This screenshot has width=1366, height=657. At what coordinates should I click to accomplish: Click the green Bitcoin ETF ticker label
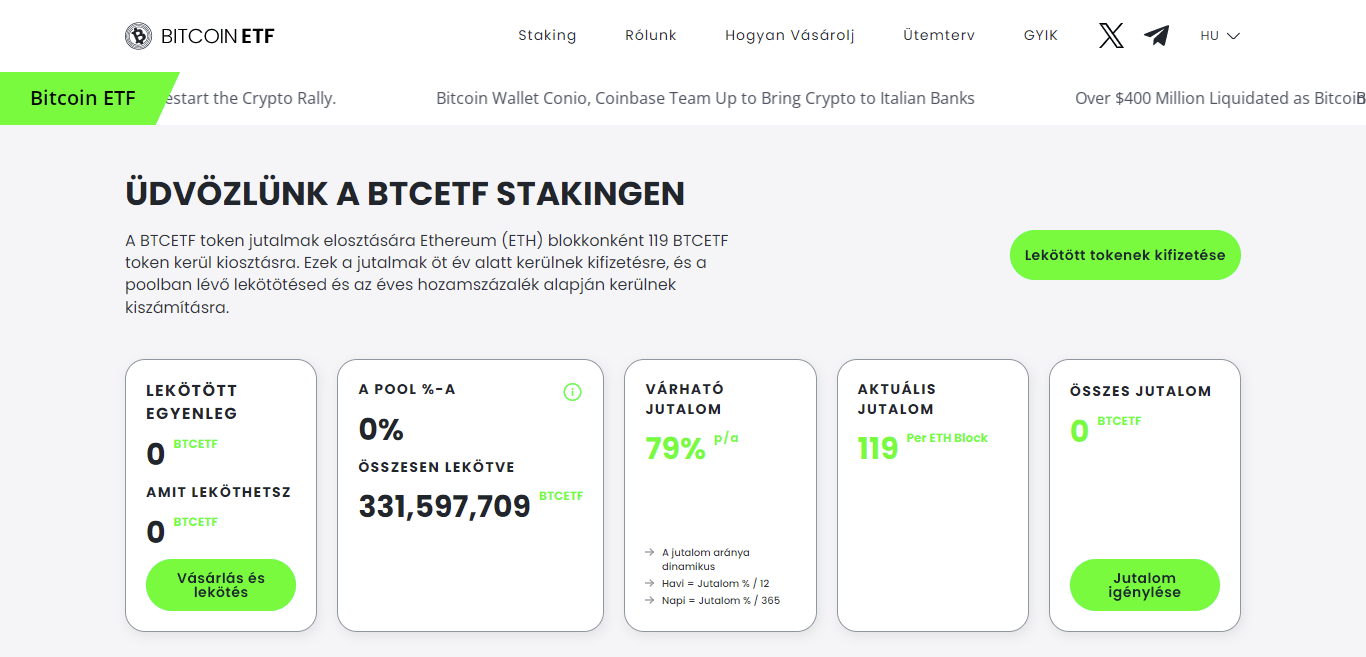point(83,98)
